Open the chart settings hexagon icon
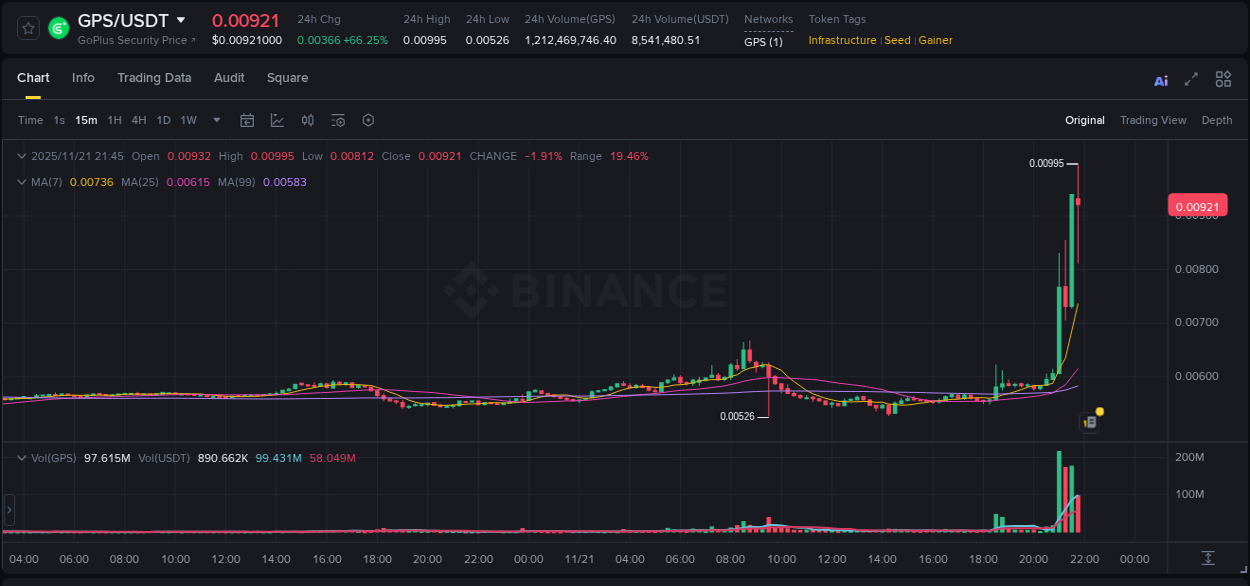This screenshot has width=1250, height=586. pyautogui.click(x=368, y=120)
